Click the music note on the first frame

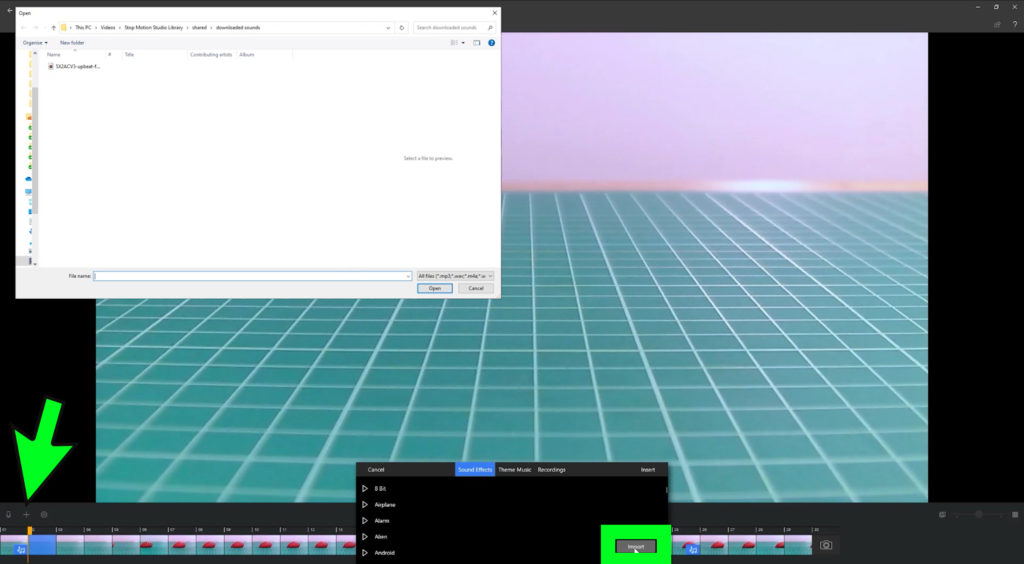pos(21,550)
